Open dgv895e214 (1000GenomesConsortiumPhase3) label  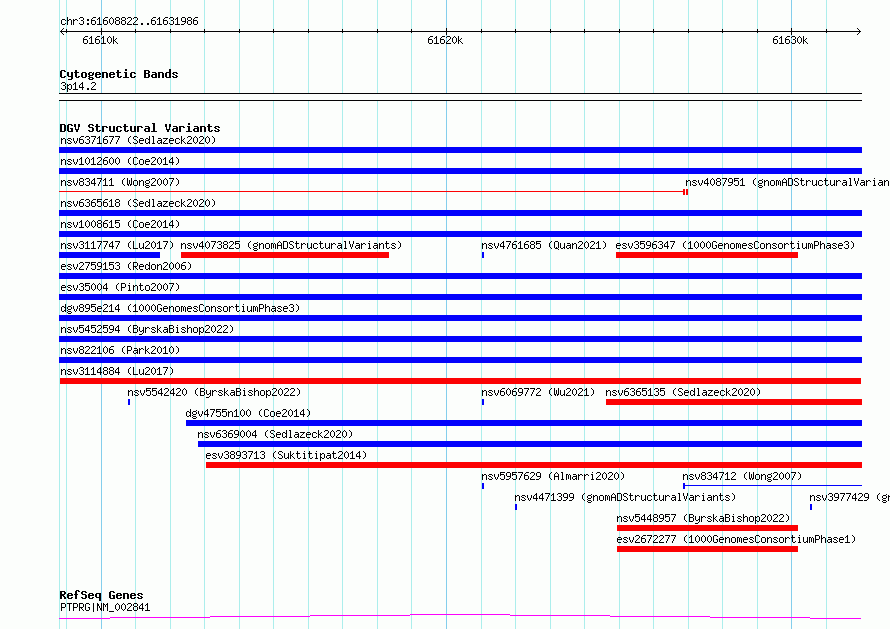[180, 308]
